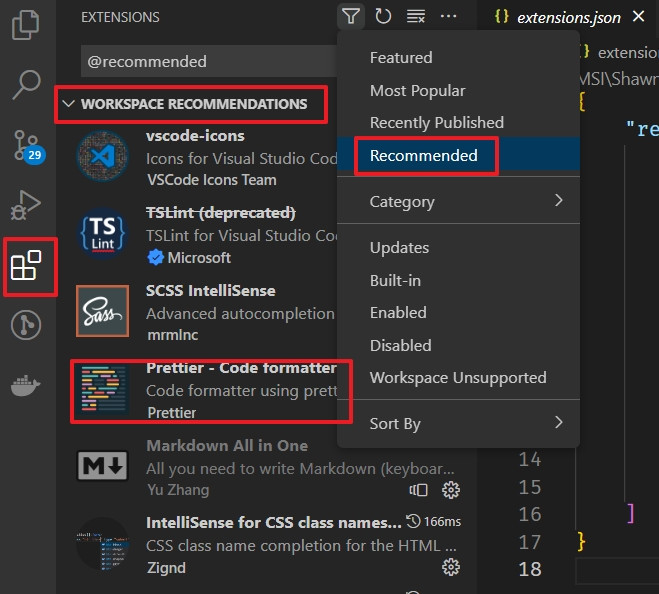The height and width of the screenshot is (594, 659).
Task: Refresh the extensions list
Action: [x=383, y=17]
